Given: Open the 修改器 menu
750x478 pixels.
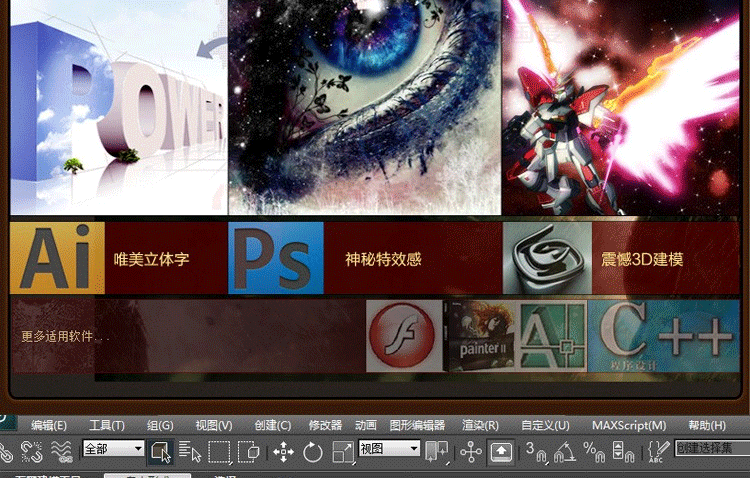Looking at the screenshot, I should 325,425.
